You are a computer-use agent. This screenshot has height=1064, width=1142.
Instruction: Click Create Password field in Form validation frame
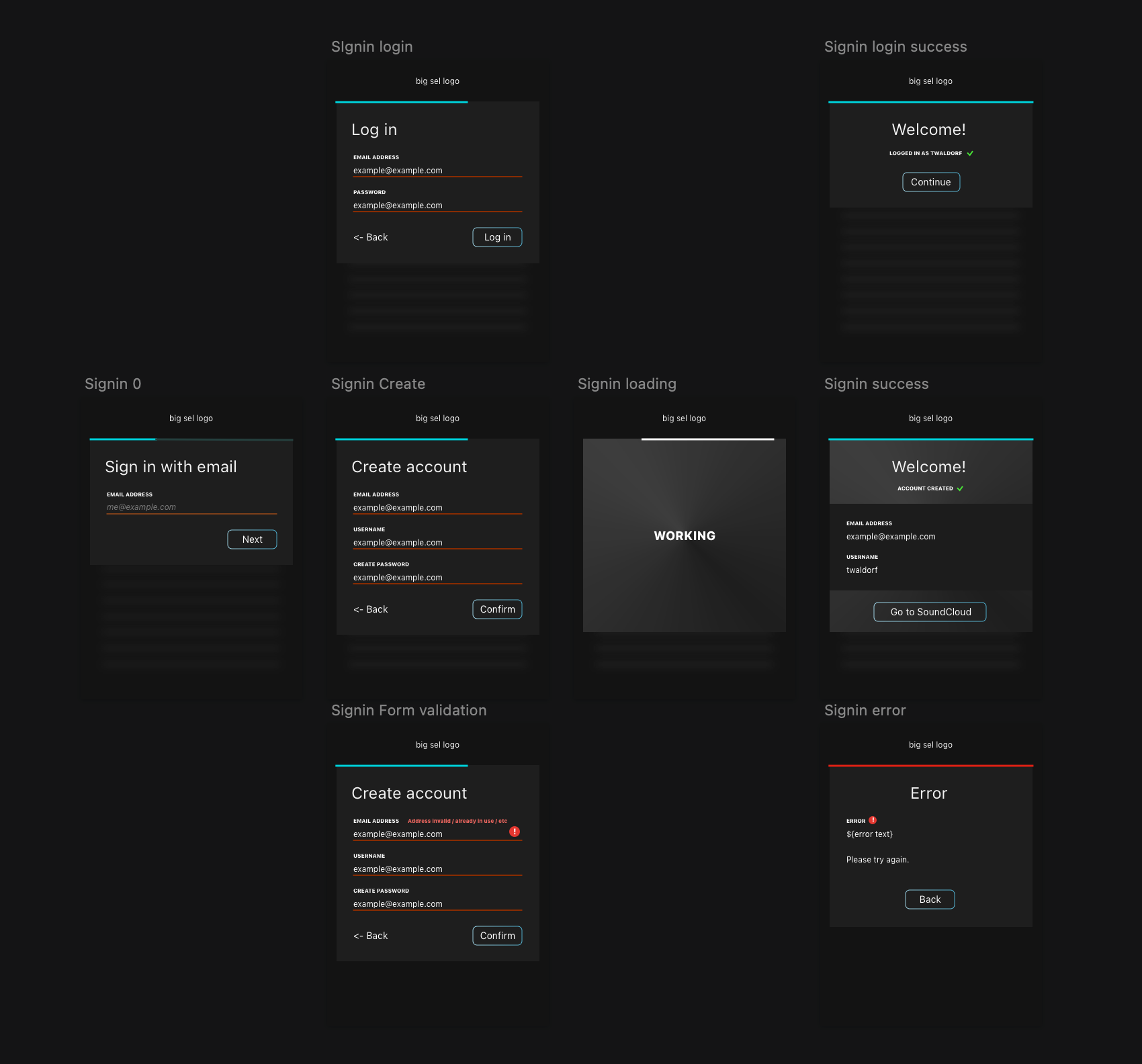437,904
